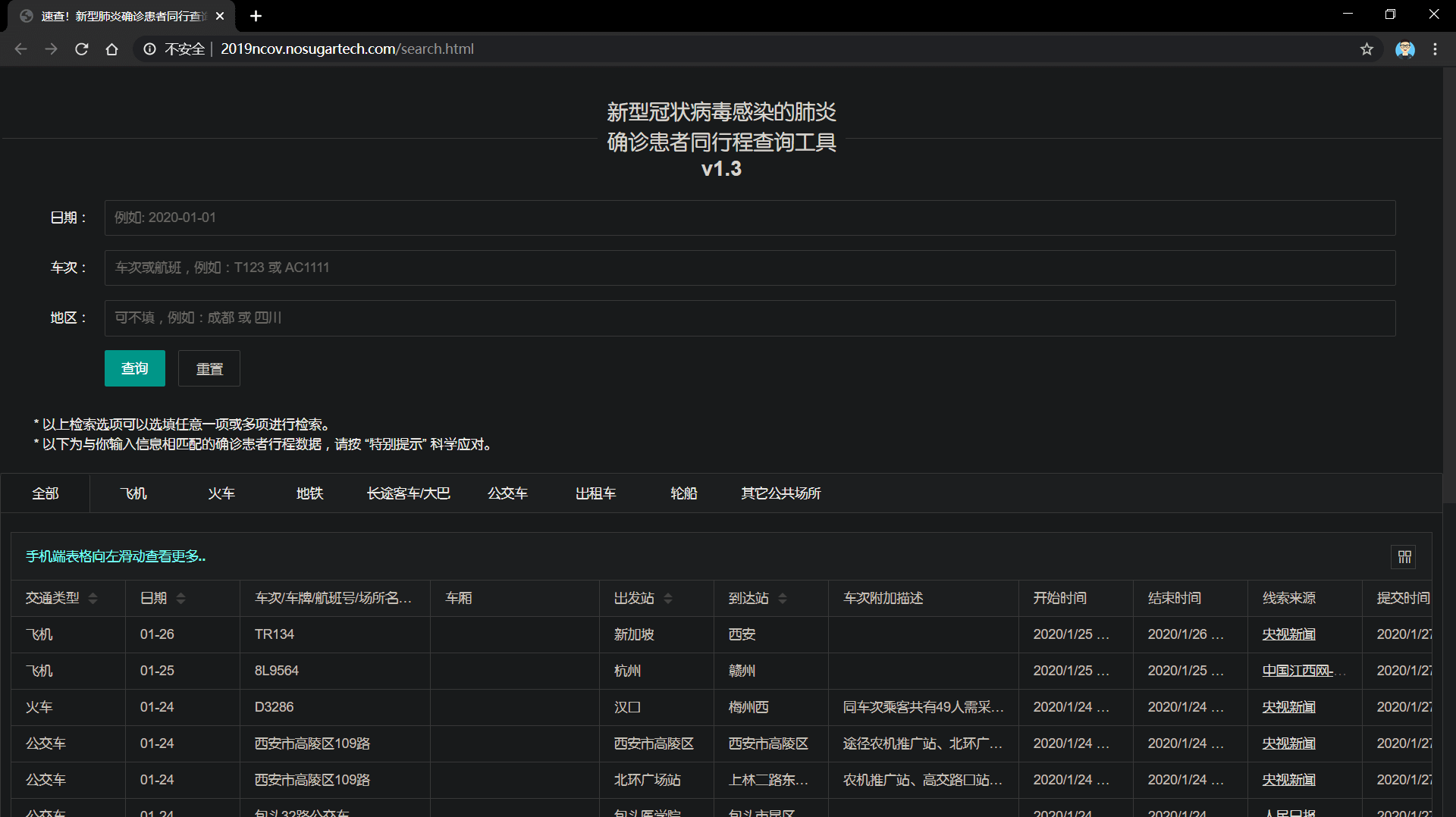The width and height of the screenshot is (1456, 817).
Task: Switch to the 火车 tab
Action: (x=221, y=493)
